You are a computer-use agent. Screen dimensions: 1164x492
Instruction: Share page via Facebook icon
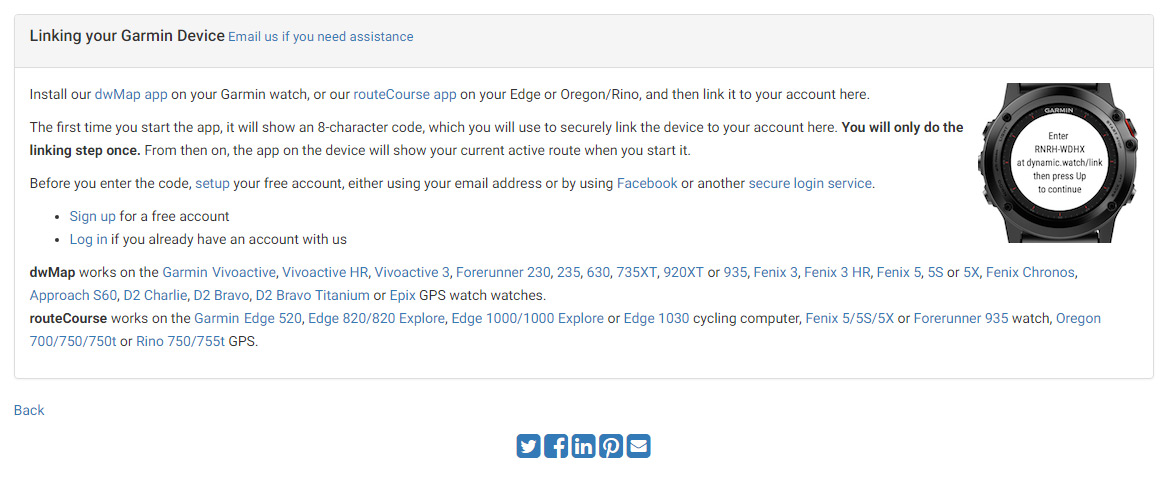coord(556,446)
